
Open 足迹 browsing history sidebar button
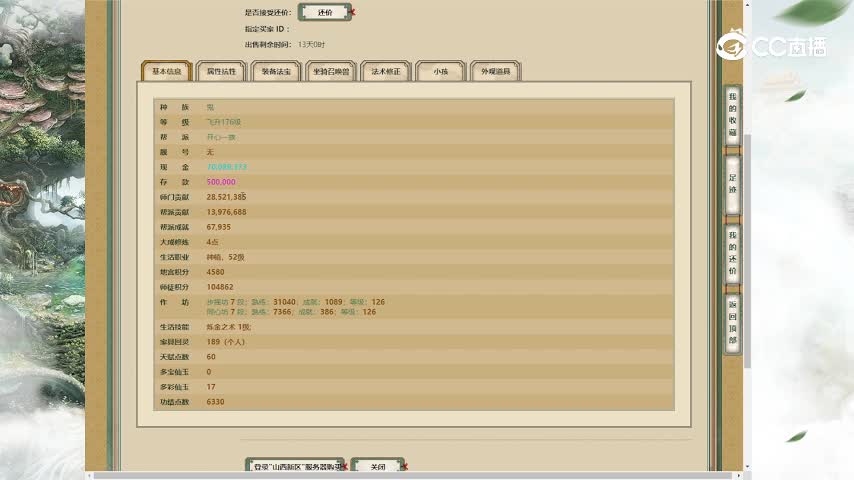pyautogui.click(x=732, y=183)
